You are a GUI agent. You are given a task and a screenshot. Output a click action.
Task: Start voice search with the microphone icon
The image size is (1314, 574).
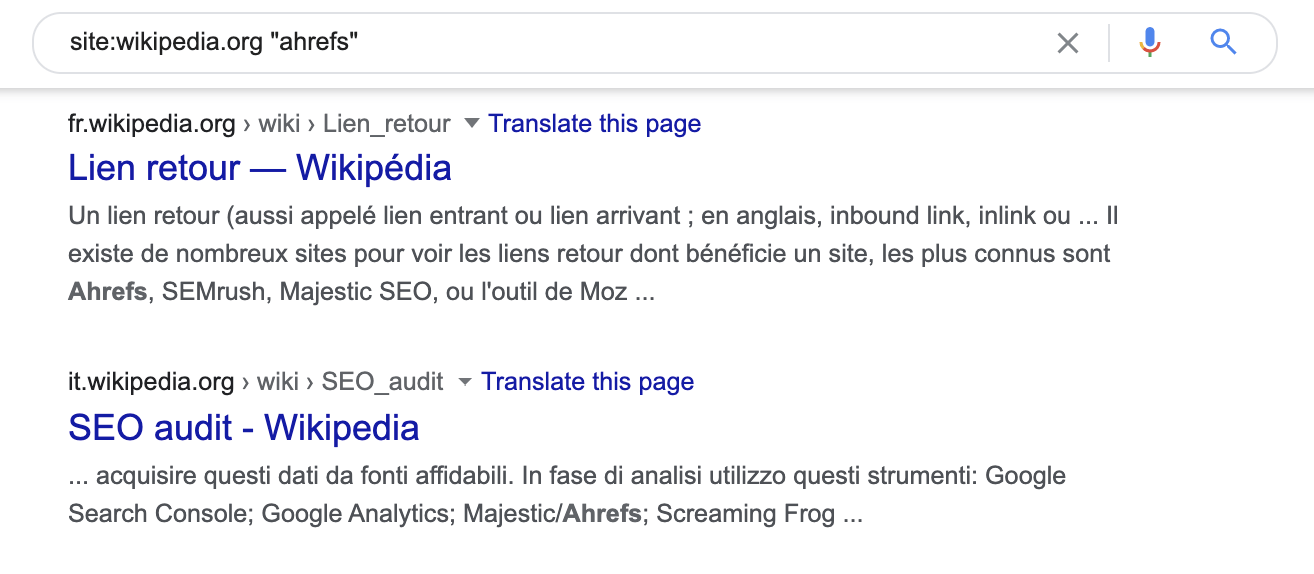[1150, 42]
